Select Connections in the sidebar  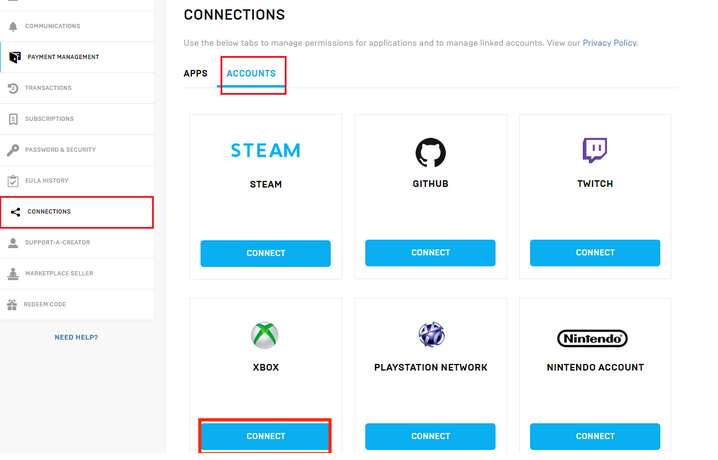[77, 212]
